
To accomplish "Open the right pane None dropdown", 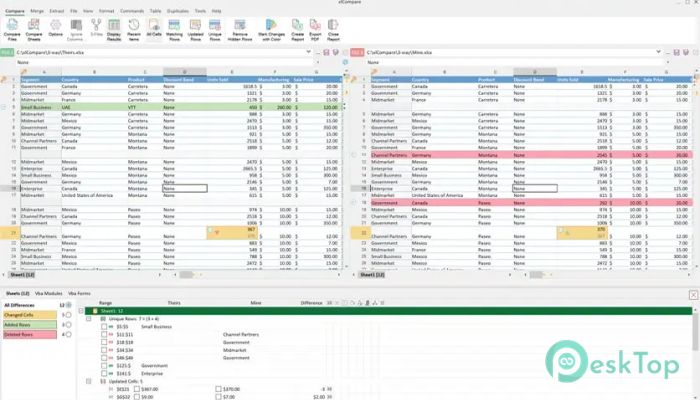I will point(668,62).
